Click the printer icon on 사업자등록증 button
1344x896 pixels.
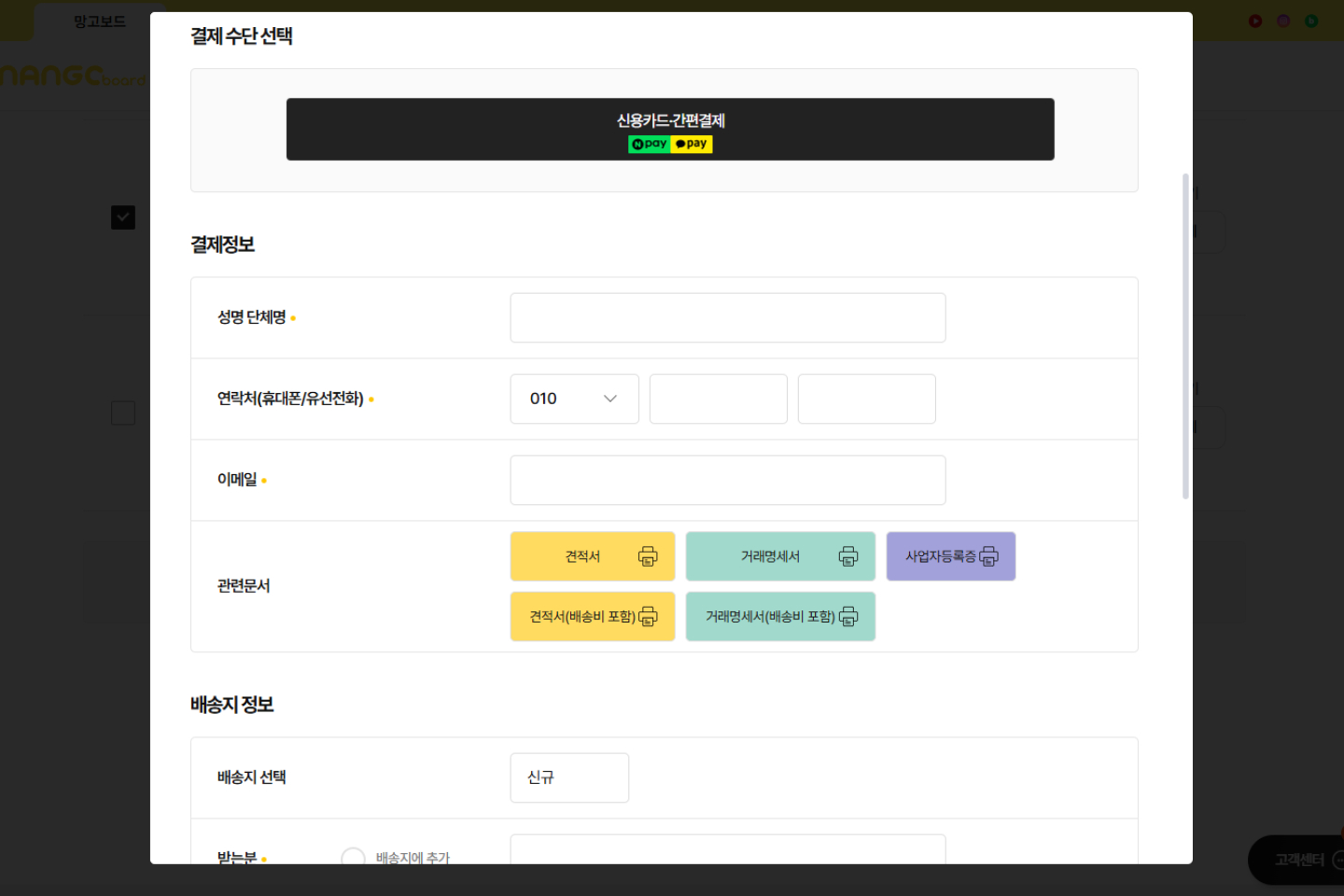[x=988, y=557]
